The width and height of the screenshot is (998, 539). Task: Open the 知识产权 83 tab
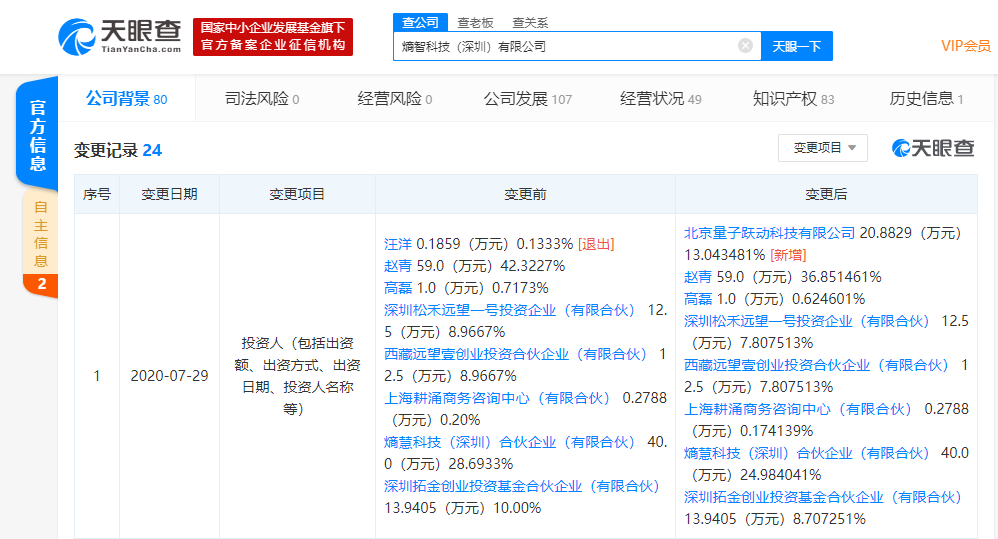[793, 99]
